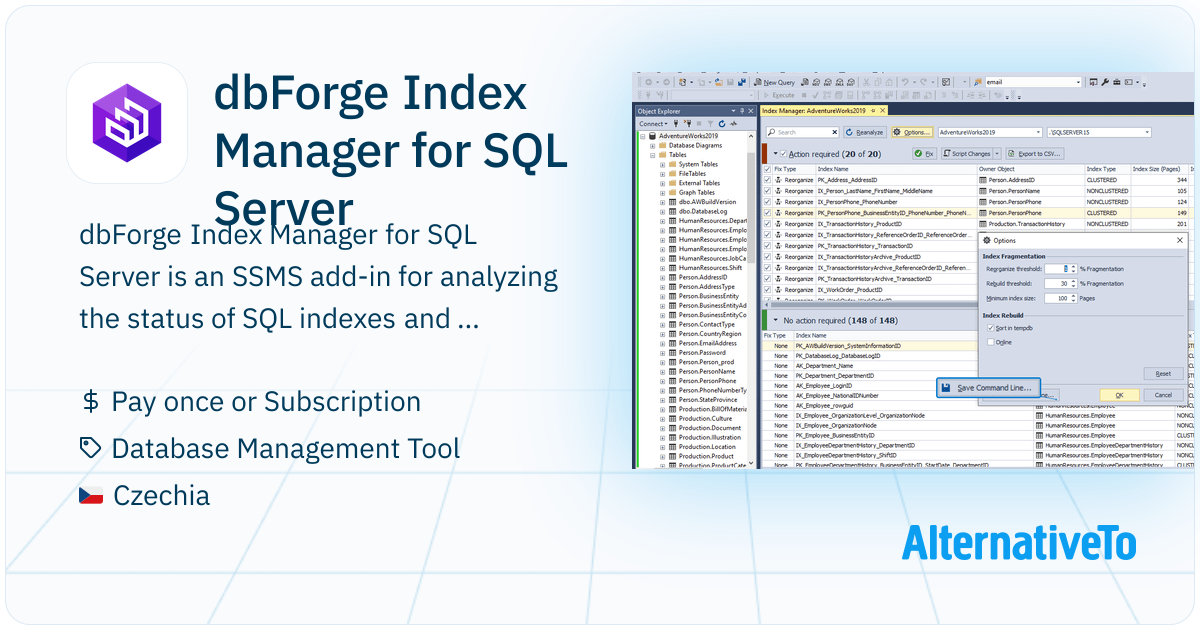The image size is (1200, 630).
Task: Open the Connect dropdown in Object Explorer
Action: tap(653, 124)
